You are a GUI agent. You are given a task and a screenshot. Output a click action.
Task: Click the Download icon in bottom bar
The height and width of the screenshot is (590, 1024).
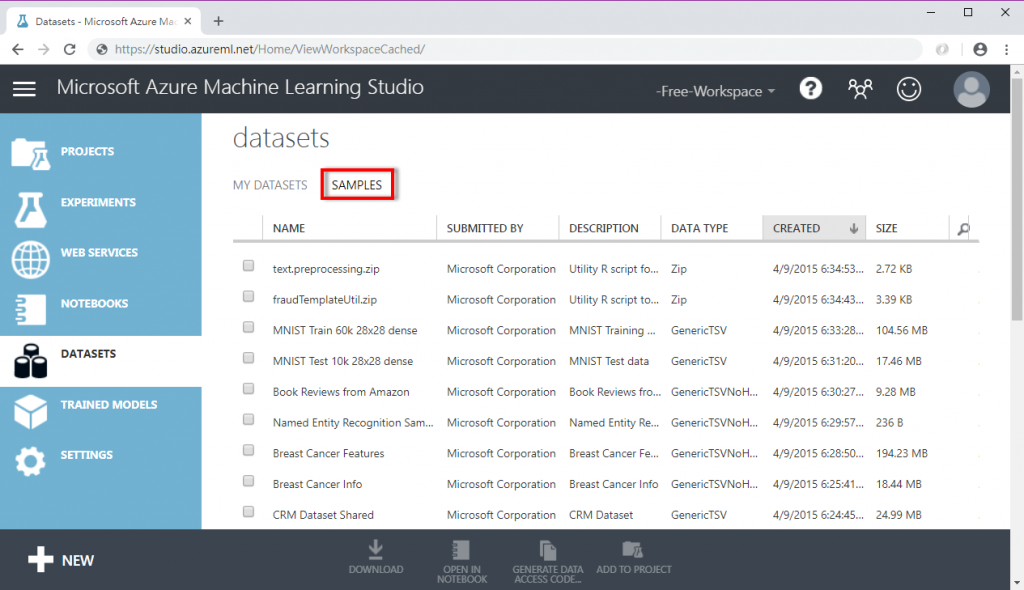(376, 549)
